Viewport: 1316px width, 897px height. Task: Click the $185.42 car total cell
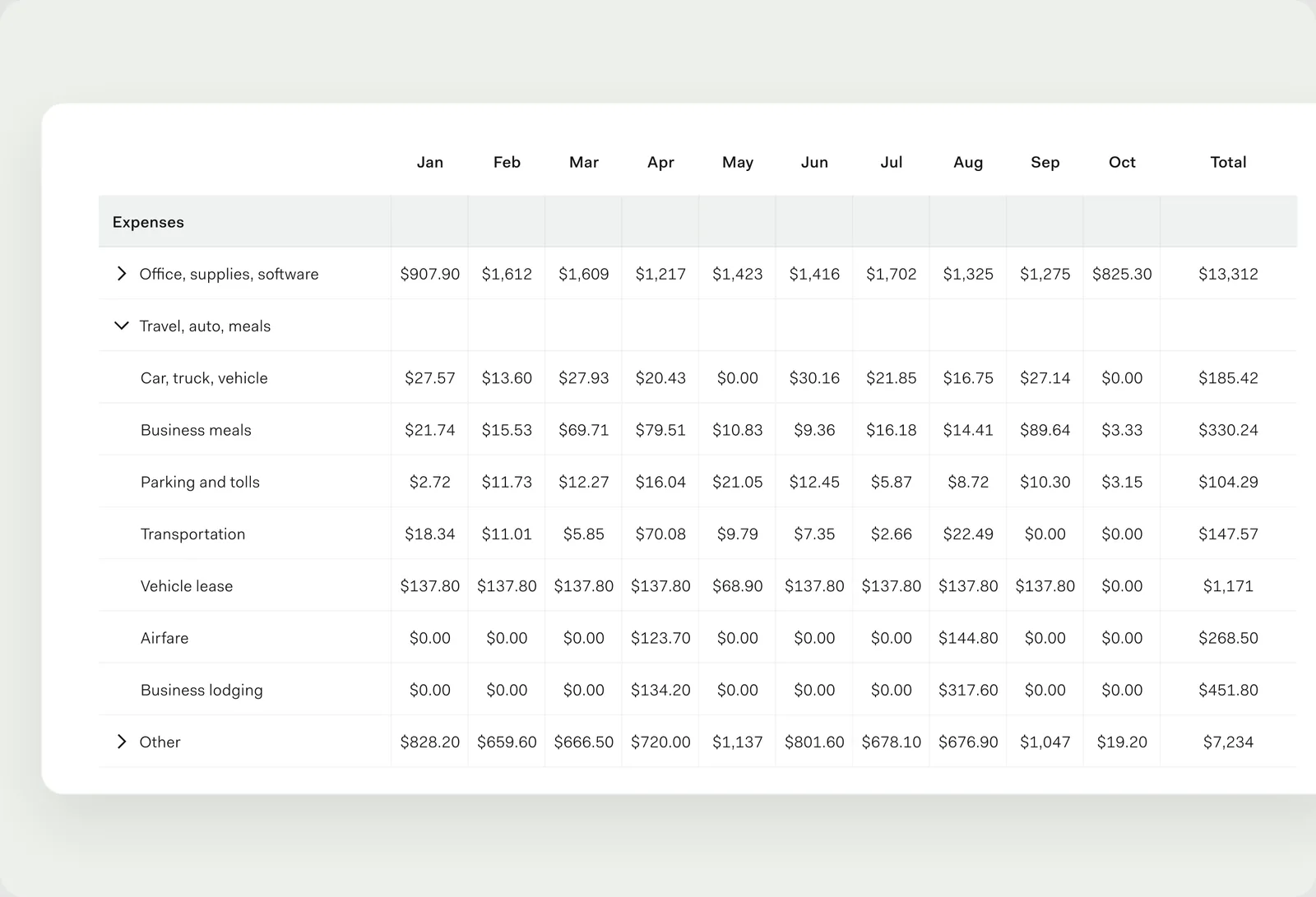coord(1228,378)
